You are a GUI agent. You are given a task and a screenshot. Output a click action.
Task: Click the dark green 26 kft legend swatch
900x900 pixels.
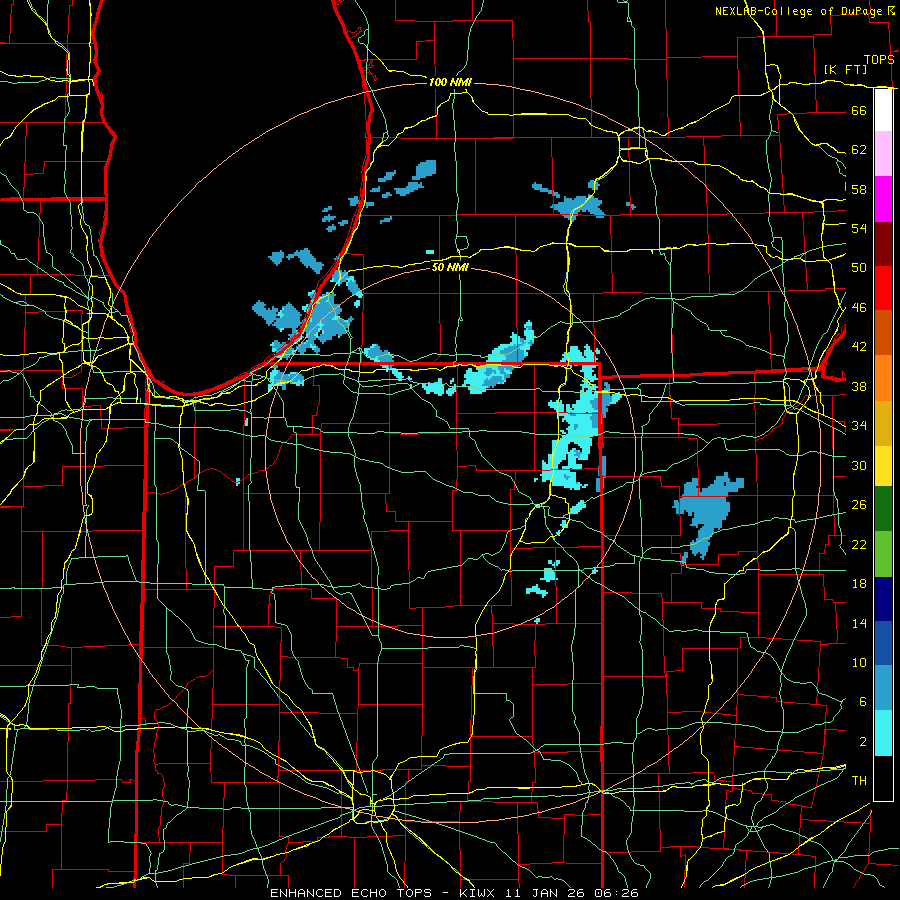click(883, 509)
